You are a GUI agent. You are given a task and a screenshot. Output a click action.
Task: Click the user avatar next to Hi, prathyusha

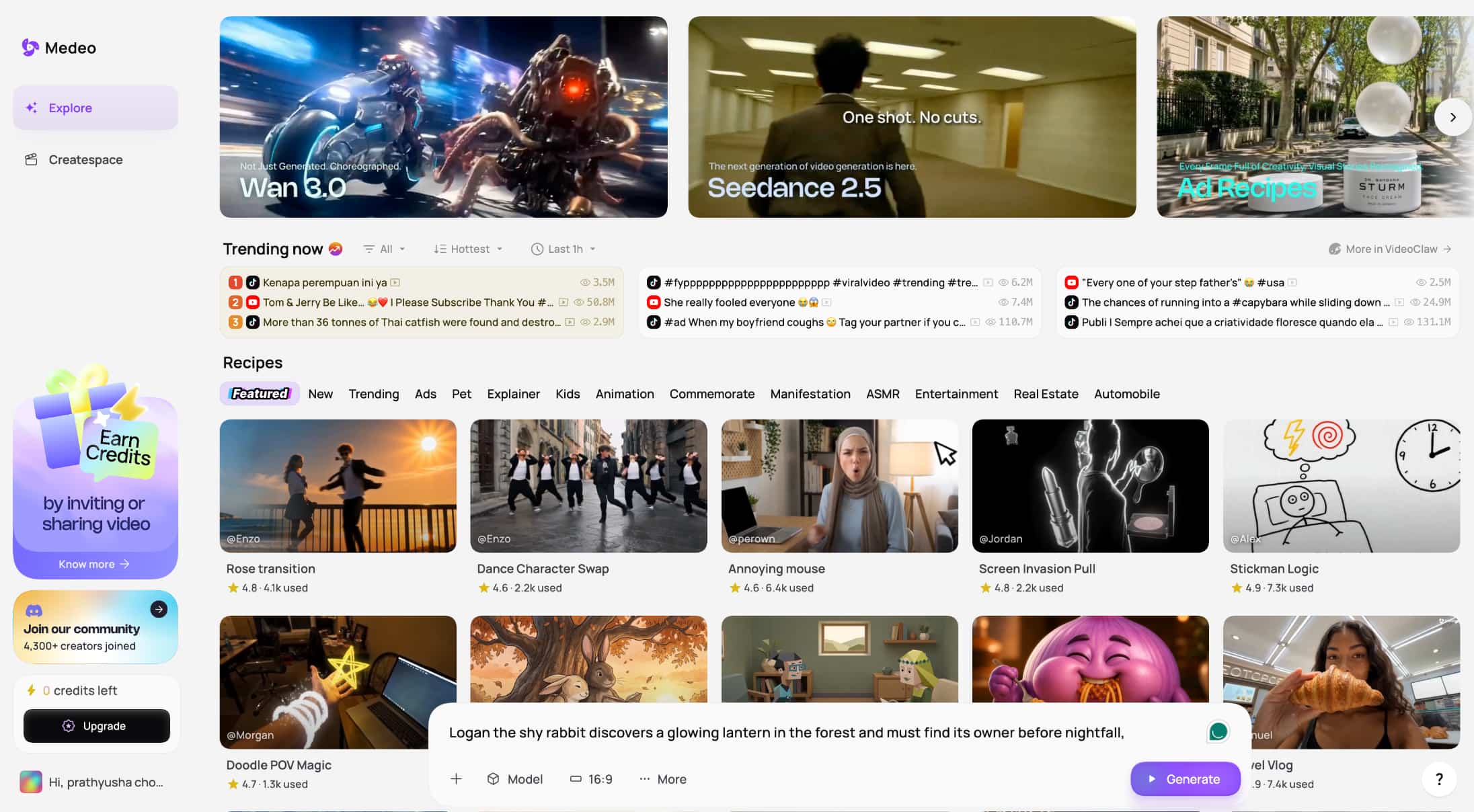[x=31, y=782]
